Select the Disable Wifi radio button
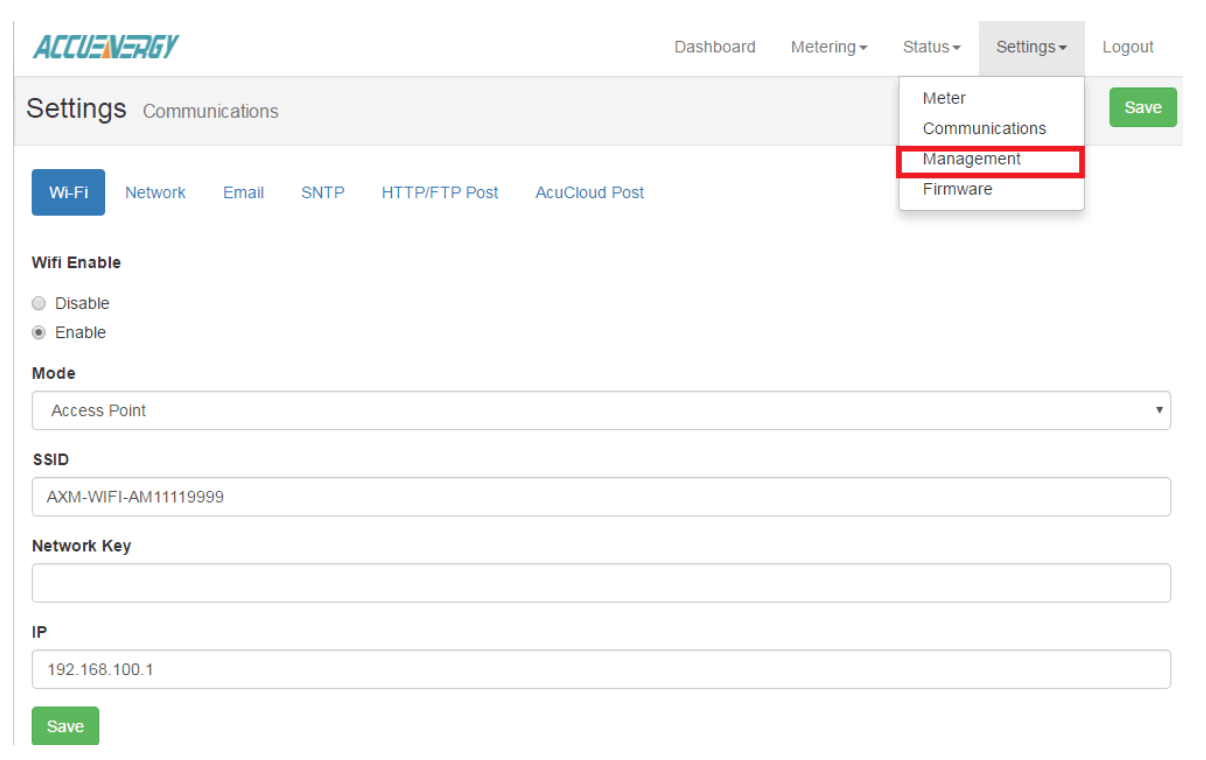The width and height of the screenshot is (1206, 760). (39, 303)
